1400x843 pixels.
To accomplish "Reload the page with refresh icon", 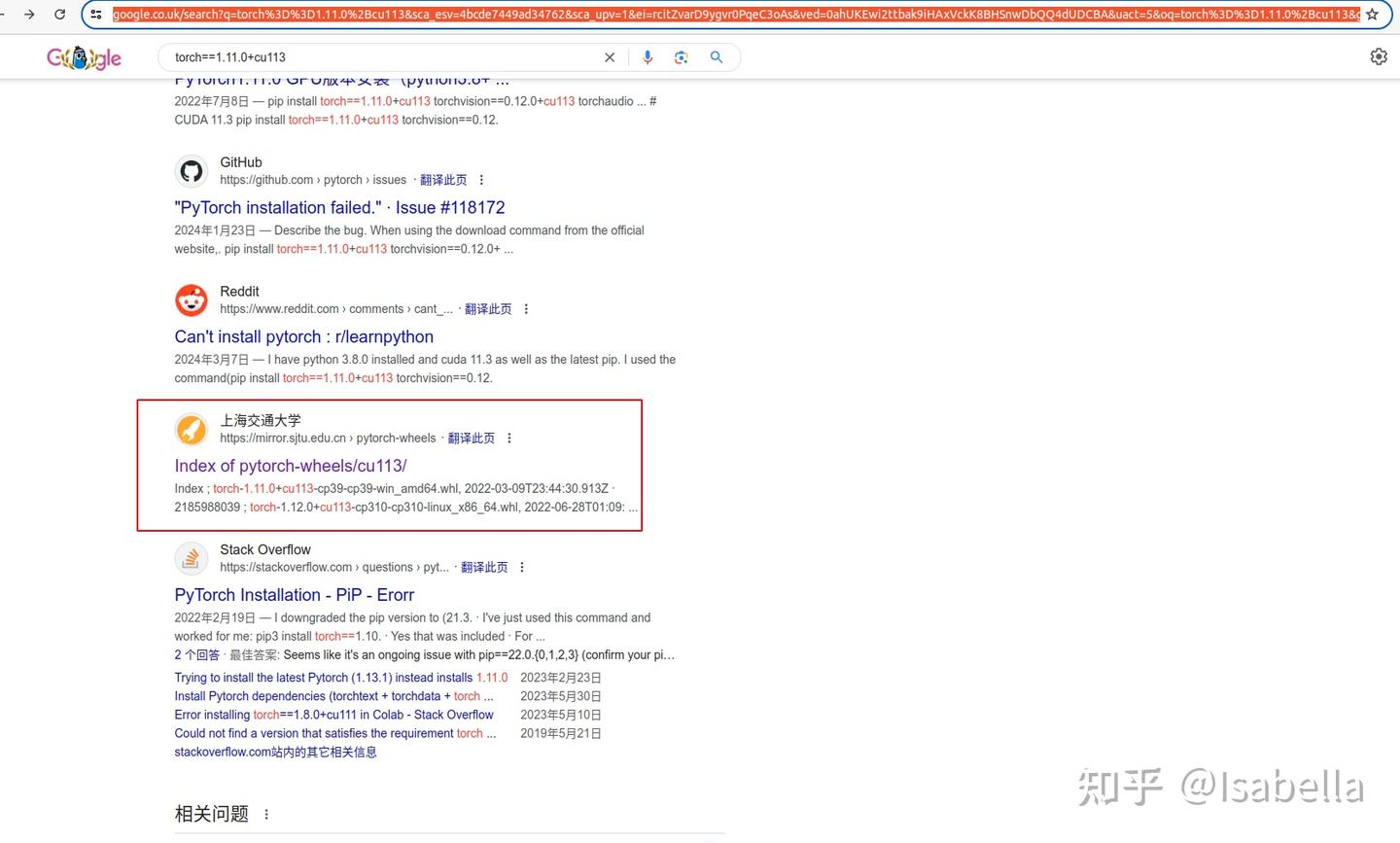I will coord(60,15).
